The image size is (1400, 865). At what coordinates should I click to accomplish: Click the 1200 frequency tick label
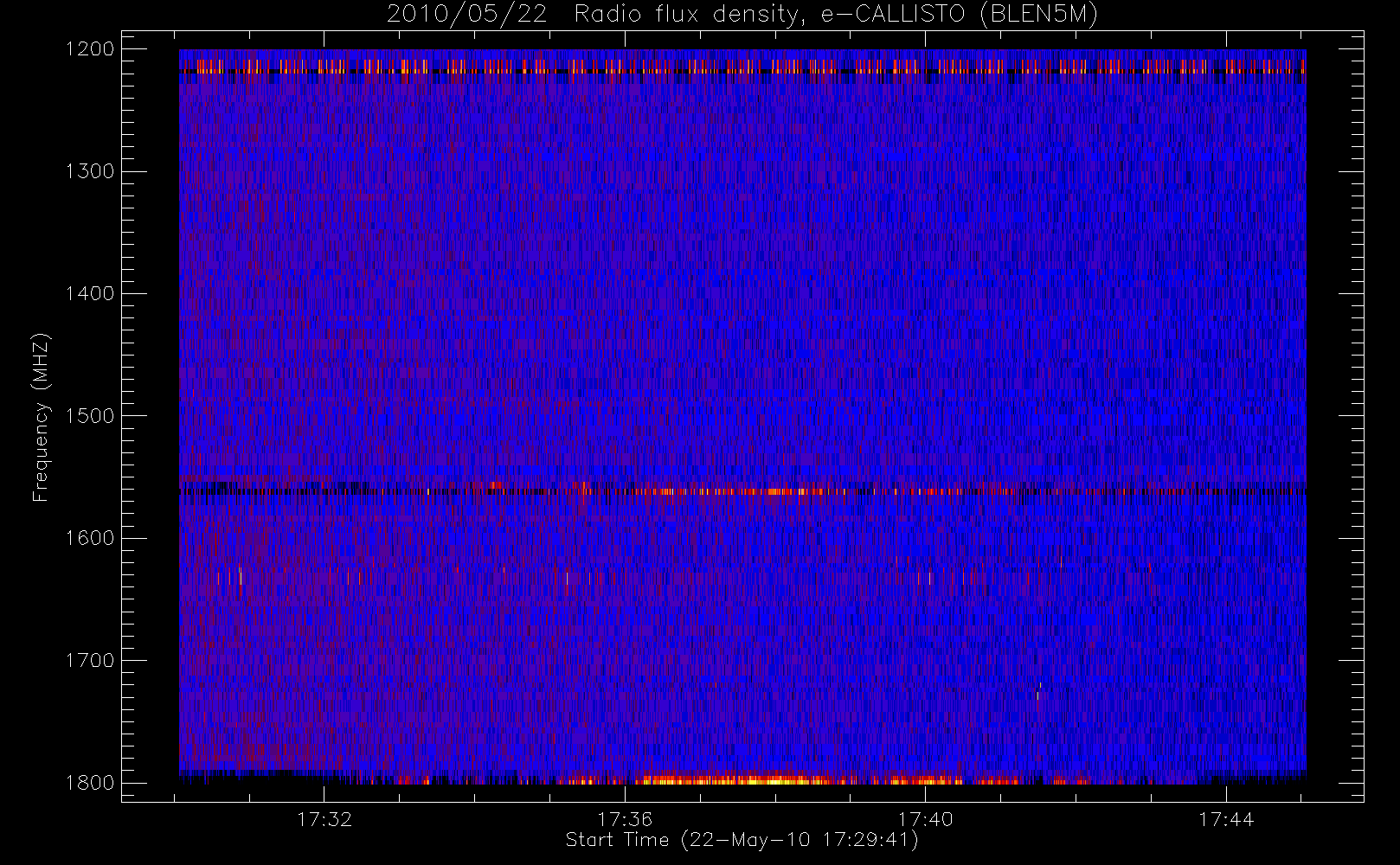coord(90,49)
